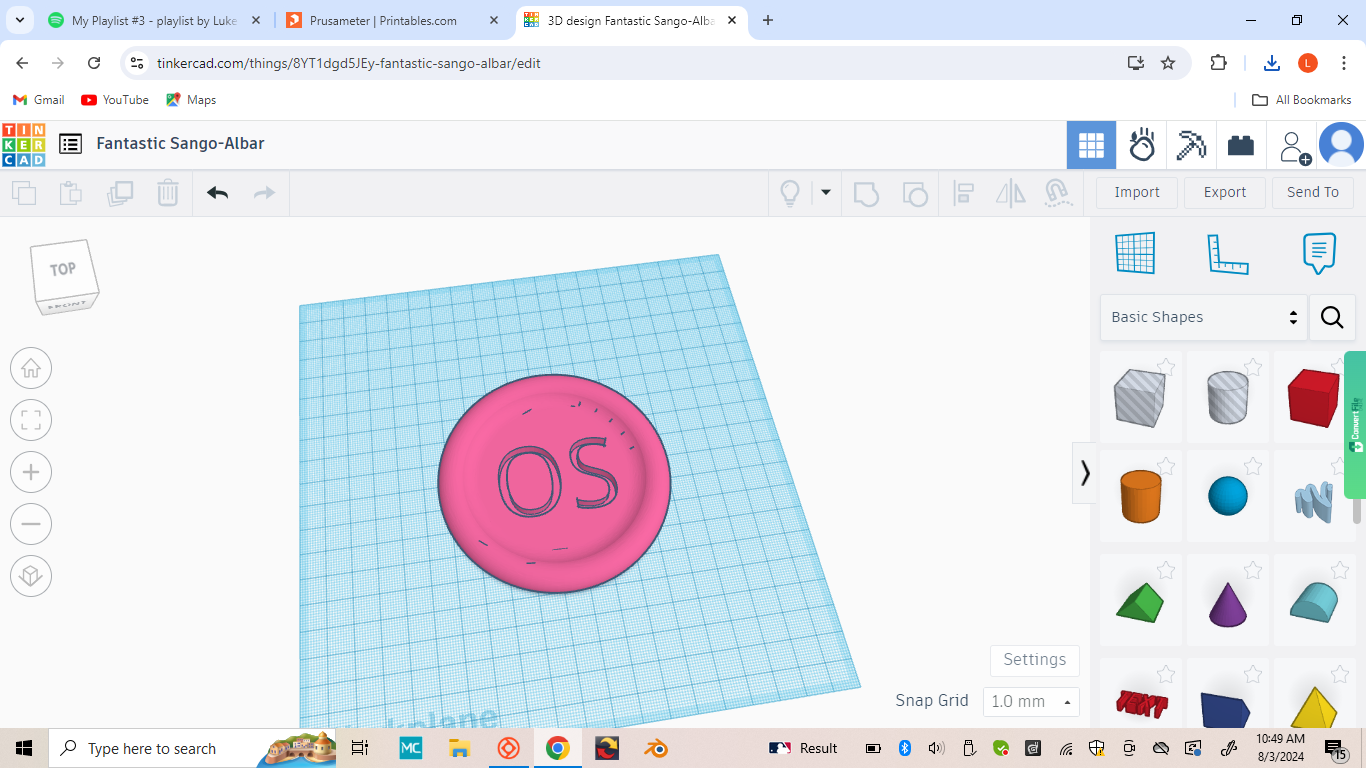This screenshot has height=768, width=1366.
Task: Switch to My Playlist #3 tab
Action: (x=153, y=20)
